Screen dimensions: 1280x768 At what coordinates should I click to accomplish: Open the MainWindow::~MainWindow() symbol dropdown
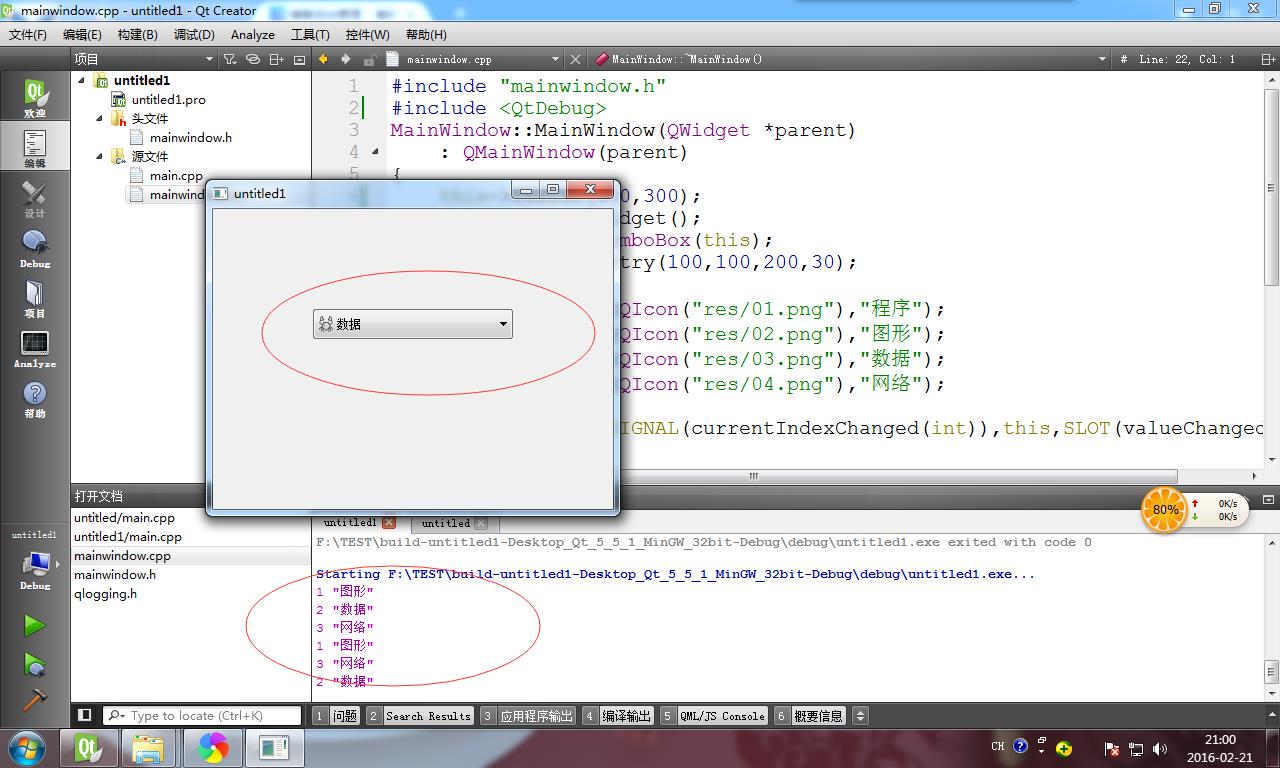[850, 59]
